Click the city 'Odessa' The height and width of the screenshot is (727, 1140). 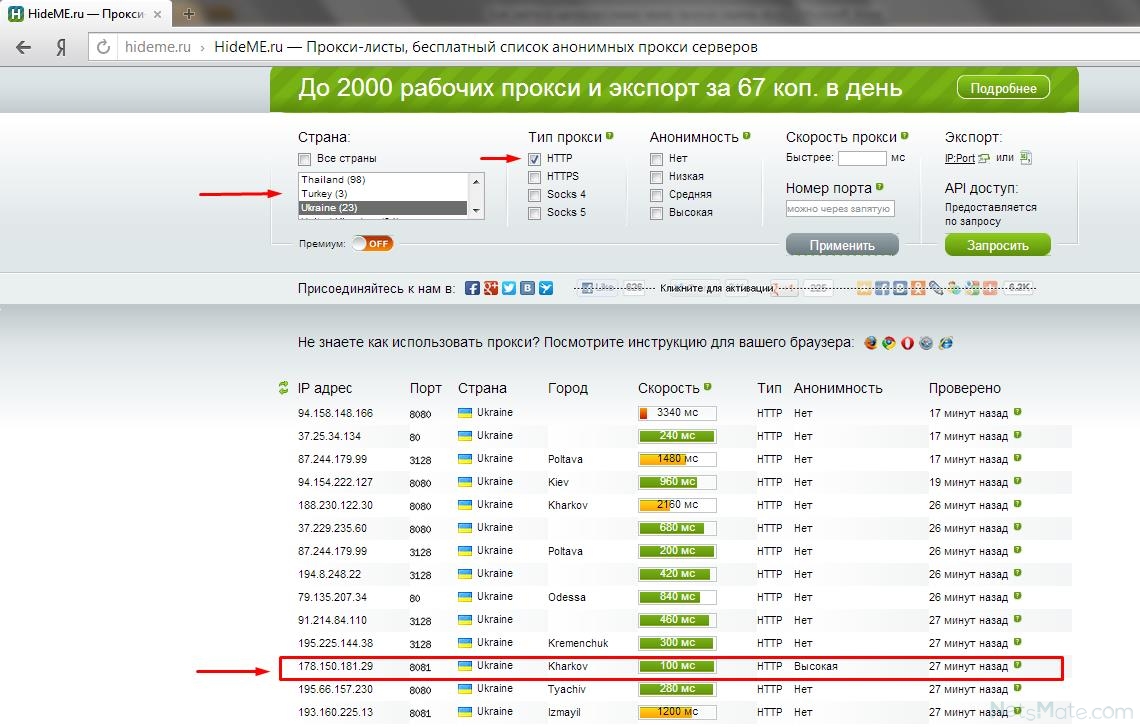click(567, 597)
